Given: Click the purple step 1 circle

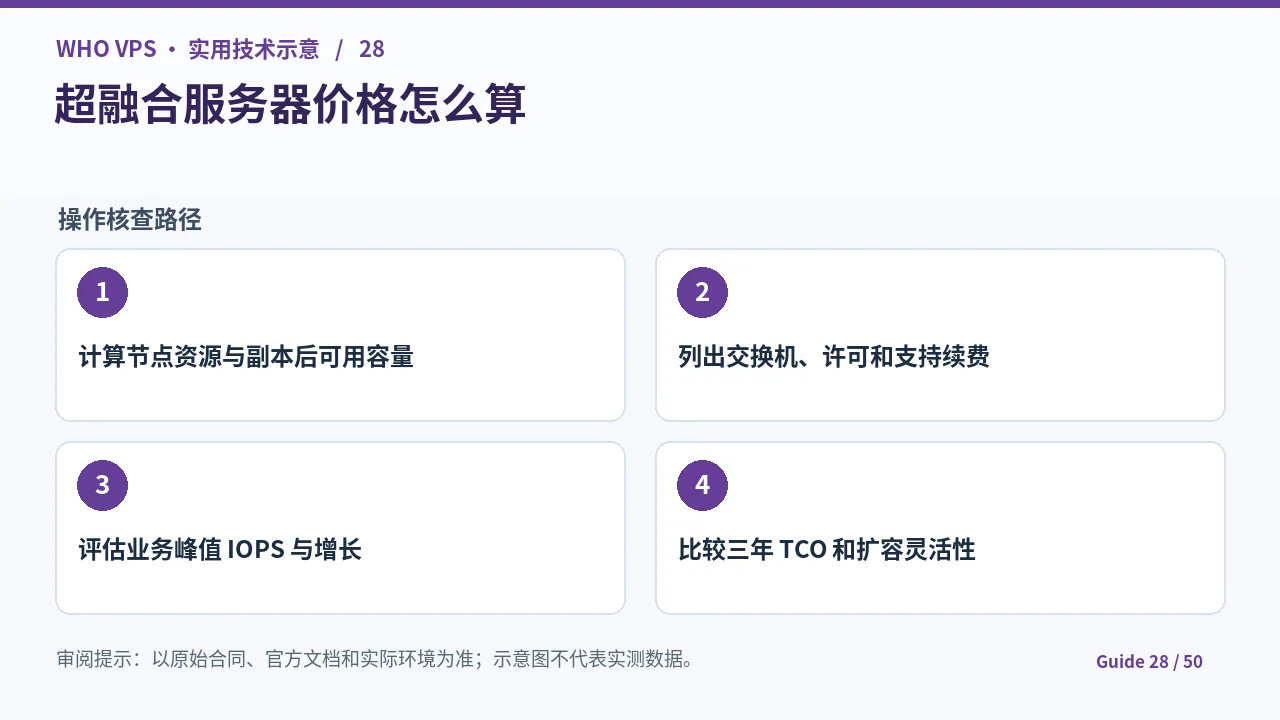Looking at the screenshot, I should point(102,293).
